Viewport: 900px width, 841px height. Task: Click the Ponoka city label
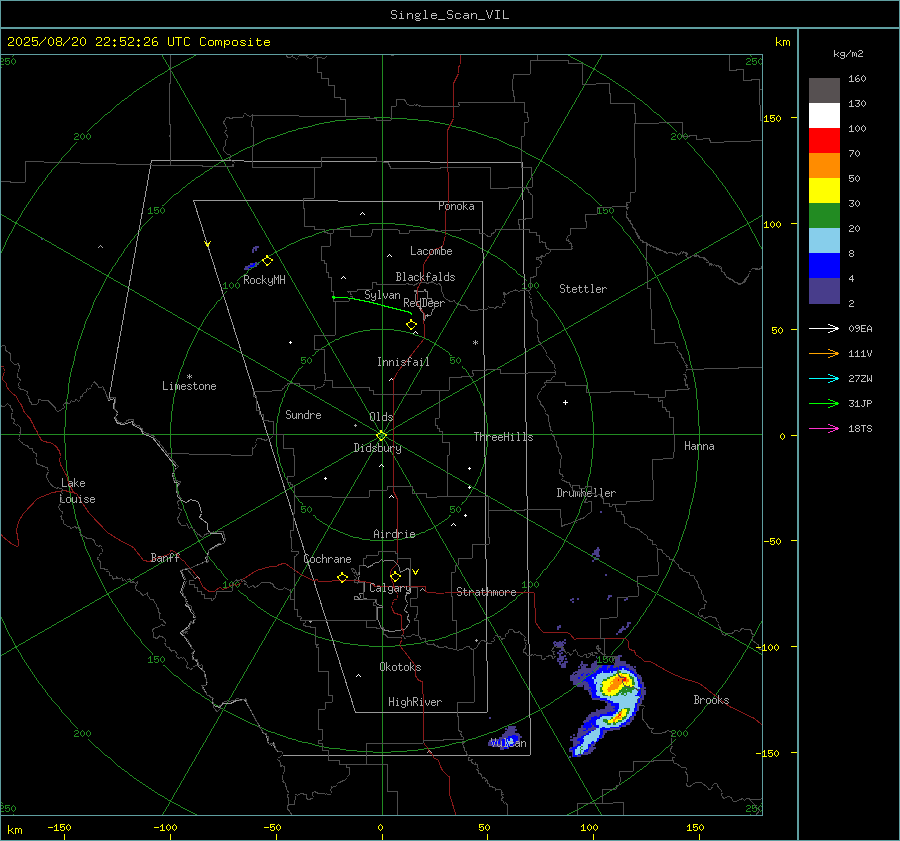click(x=456, y=206)
